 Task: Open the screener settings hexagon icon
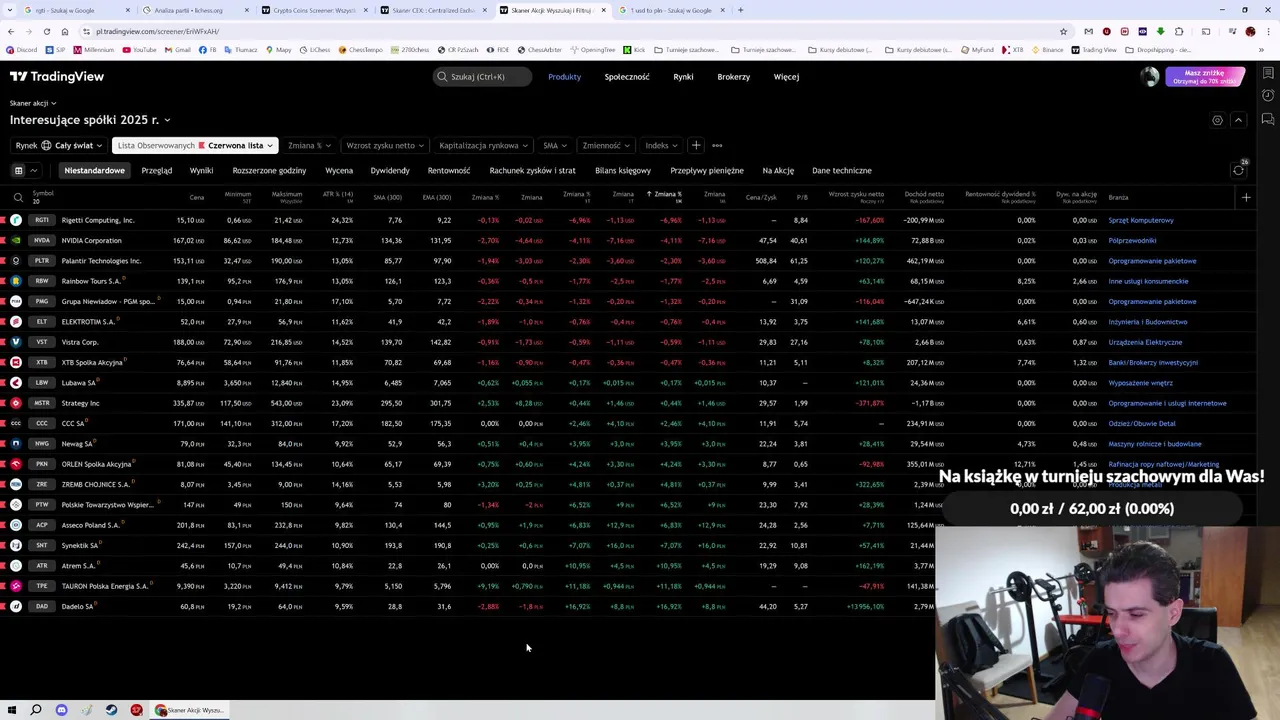click(1217, 120)
